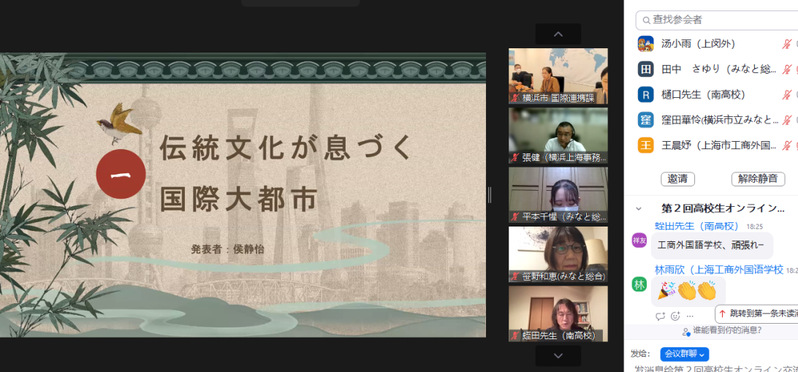The width and height of the screenshot is (798, 372).
Task: Toggle the mic mute for 窪田華怜
Action: pyautogui.click(x=787, y=120)
